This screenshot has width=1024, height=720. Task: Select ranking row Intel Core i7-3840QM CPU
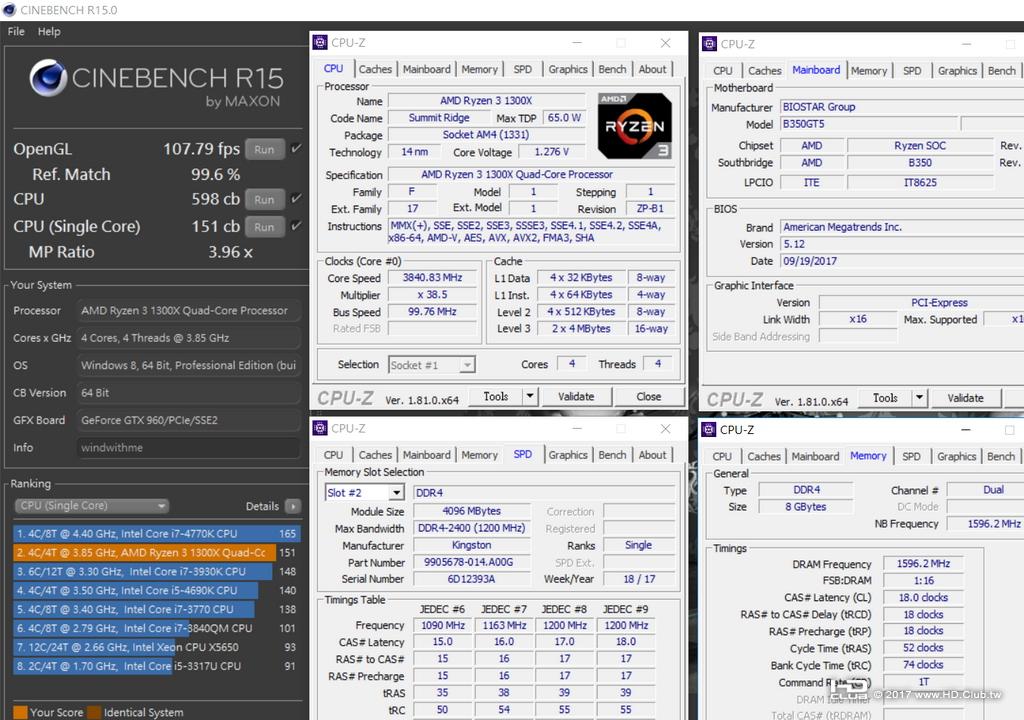click(x=156, y=628)
